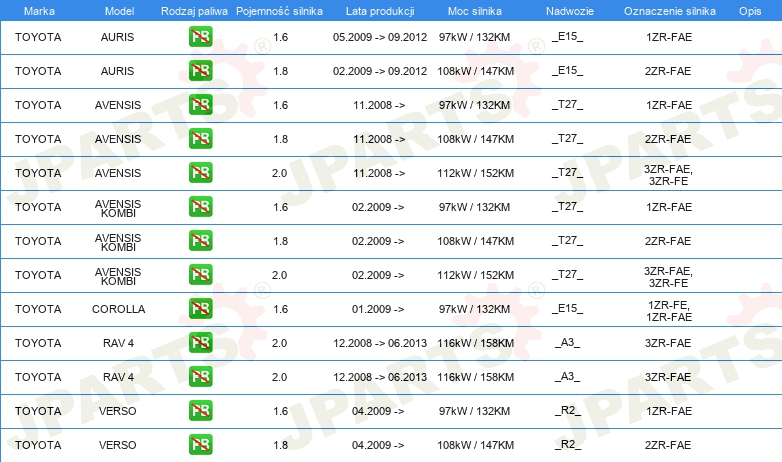Click AURIS model cell in the 1.8 row
This screenshot has height=462, width=782.
[117, 71]
